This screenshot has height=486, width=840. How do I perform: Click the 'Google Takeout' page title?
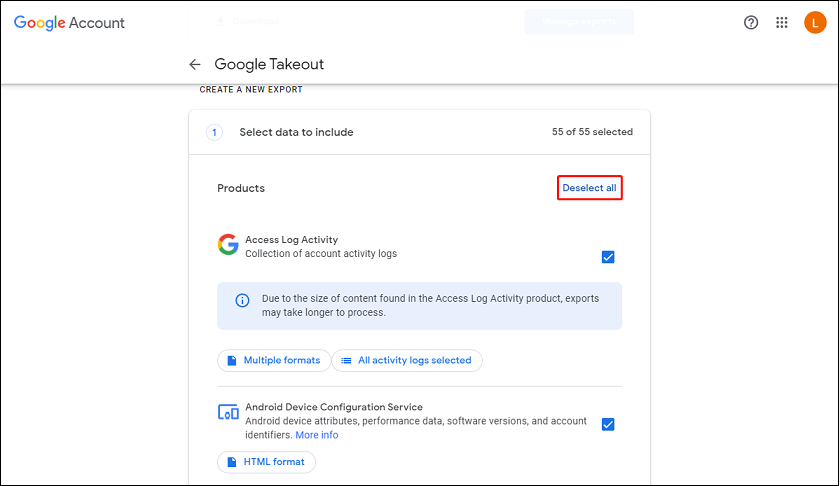point(269,64)
